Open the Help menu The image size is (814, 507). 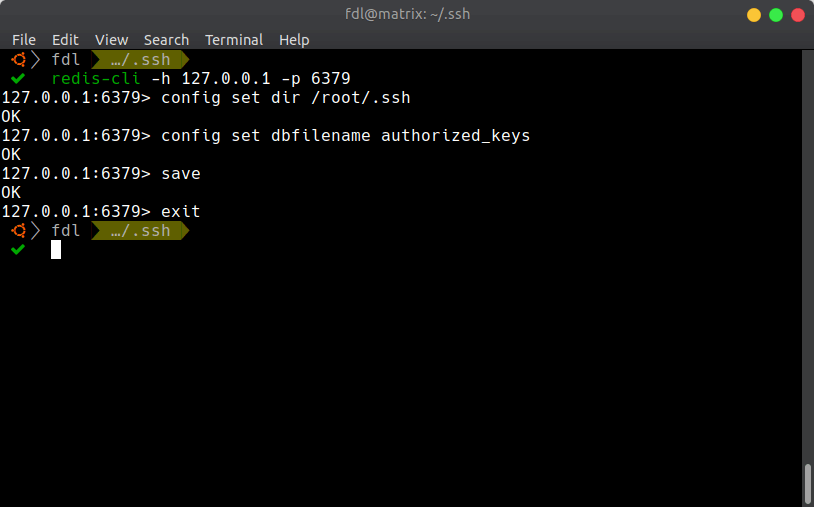(294, 40)
